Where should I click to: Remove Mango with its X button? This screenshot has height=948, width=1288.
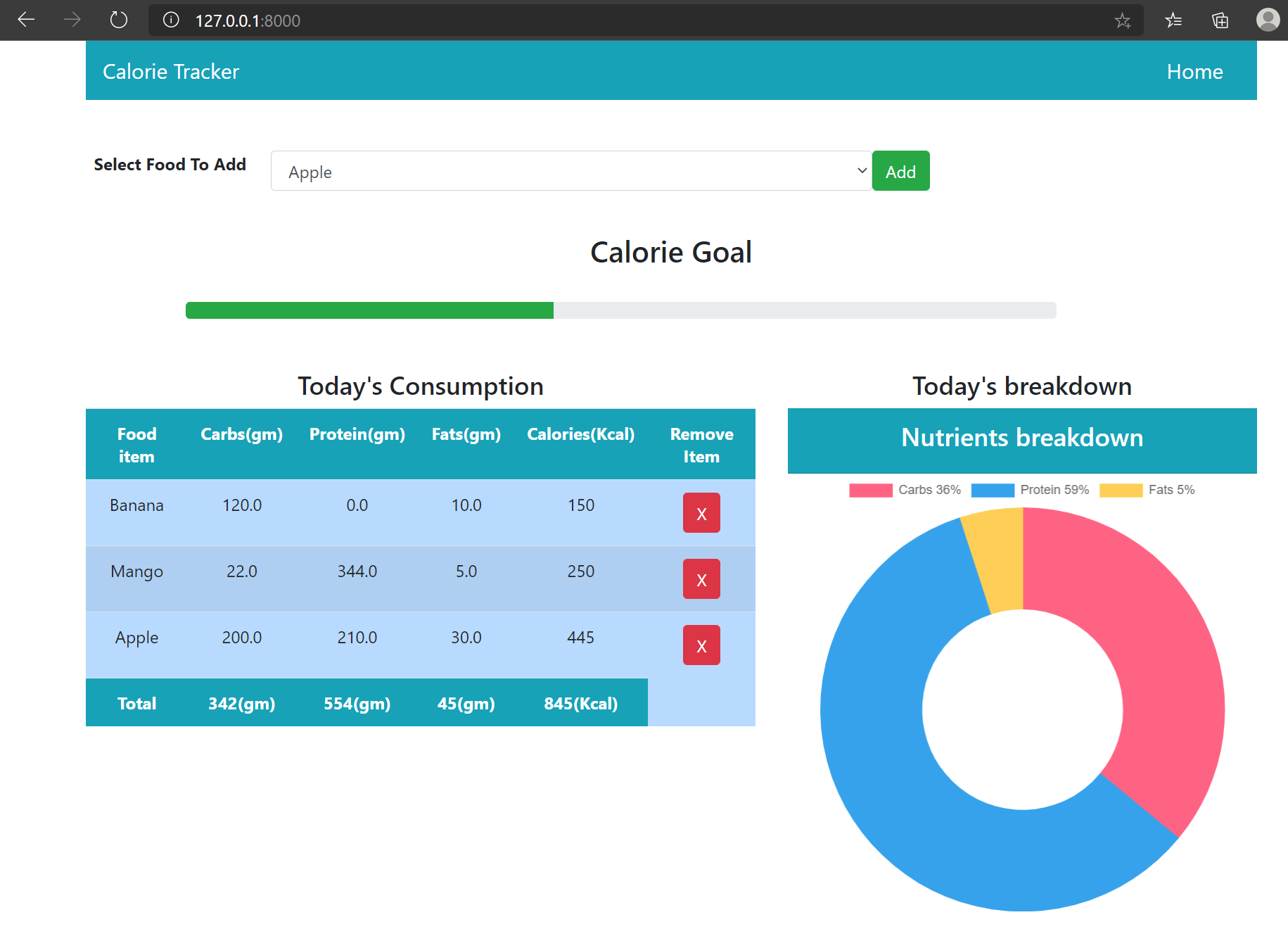[701, 579]
